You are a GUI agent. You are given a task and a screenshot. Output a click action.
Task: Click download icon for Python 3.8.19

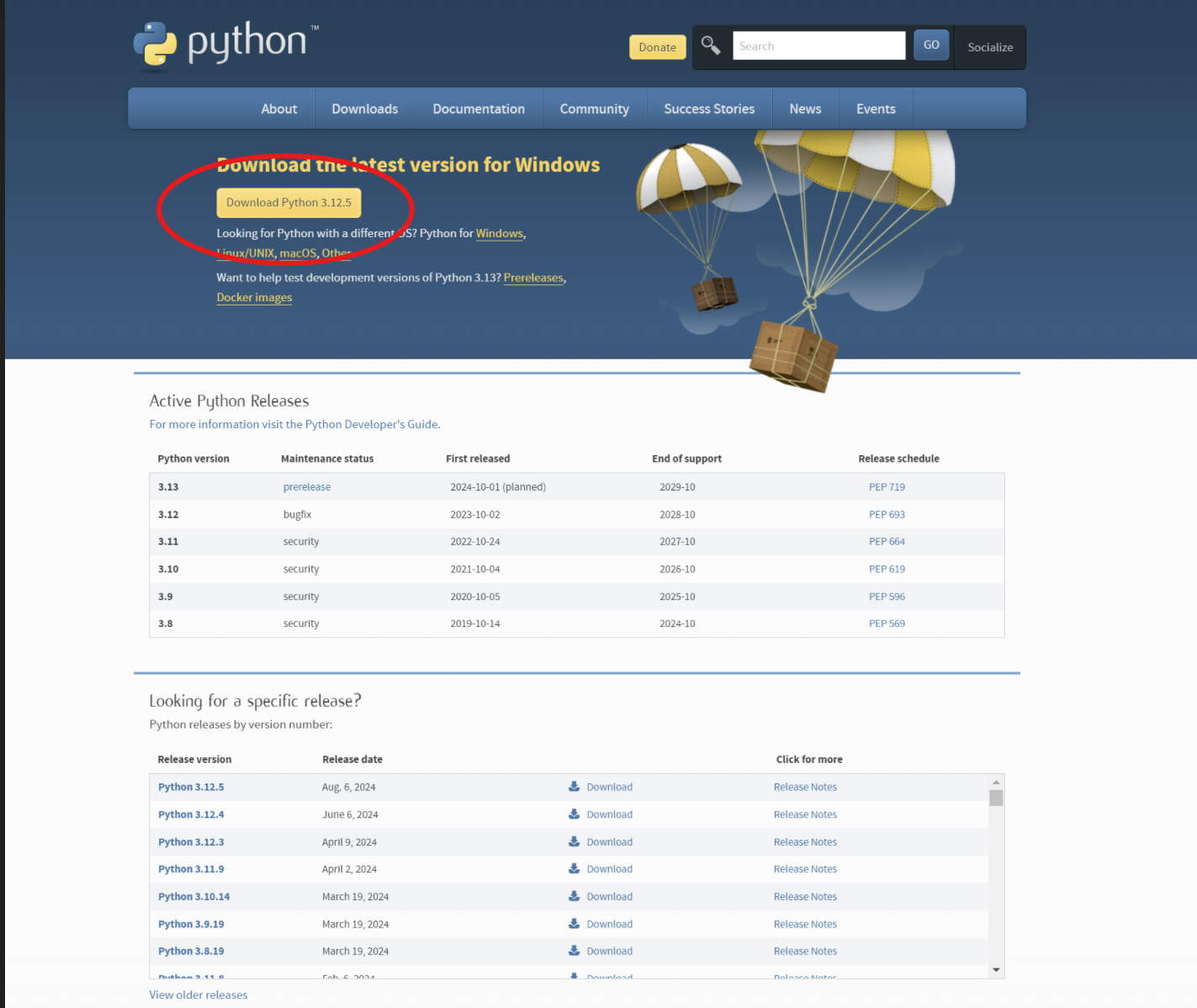(574, 951)
